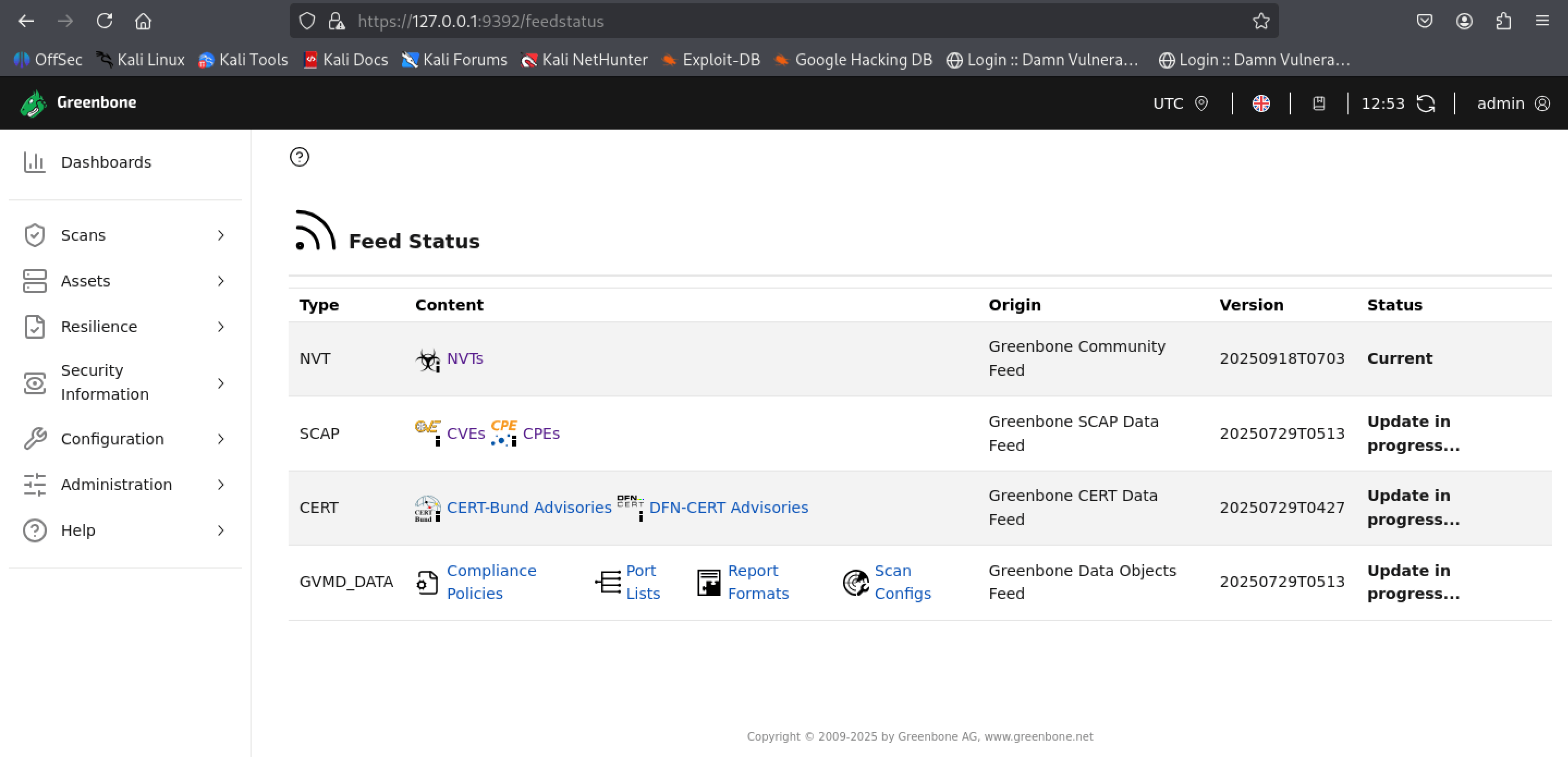Viewport: 1568px width, 757px height.
Task: Open the DFN-CERT Advisories link
Action: [729, 508]
